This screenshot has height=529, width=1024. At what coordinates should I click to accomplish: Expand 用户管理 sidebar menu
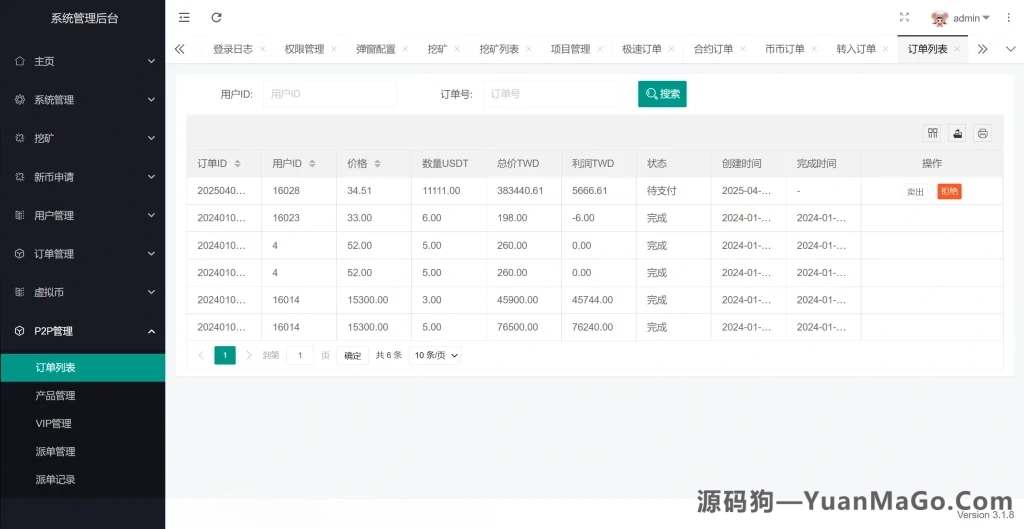(x=82, y=216)
